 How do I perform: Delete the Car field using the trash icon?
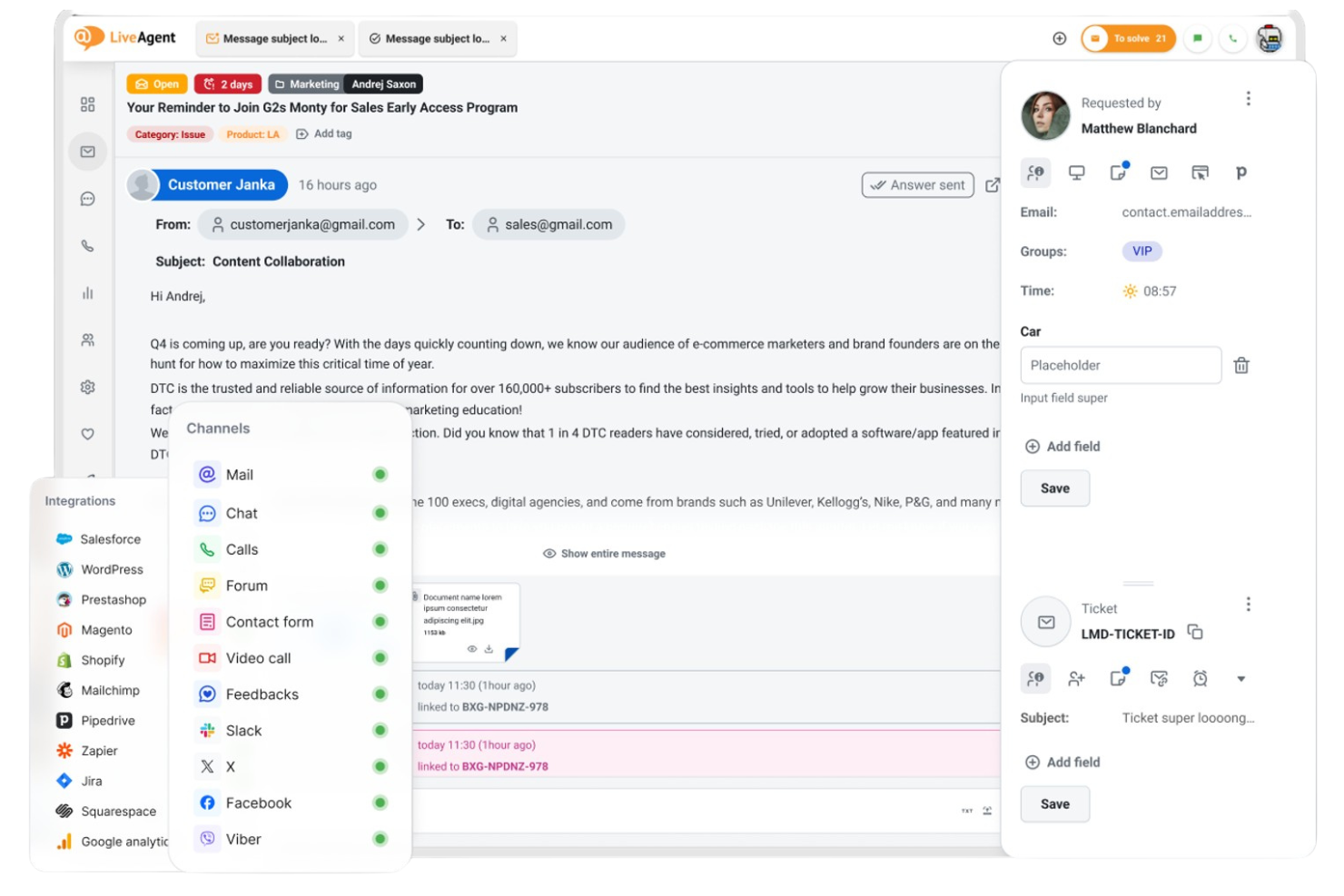(x=1241, y=365)
